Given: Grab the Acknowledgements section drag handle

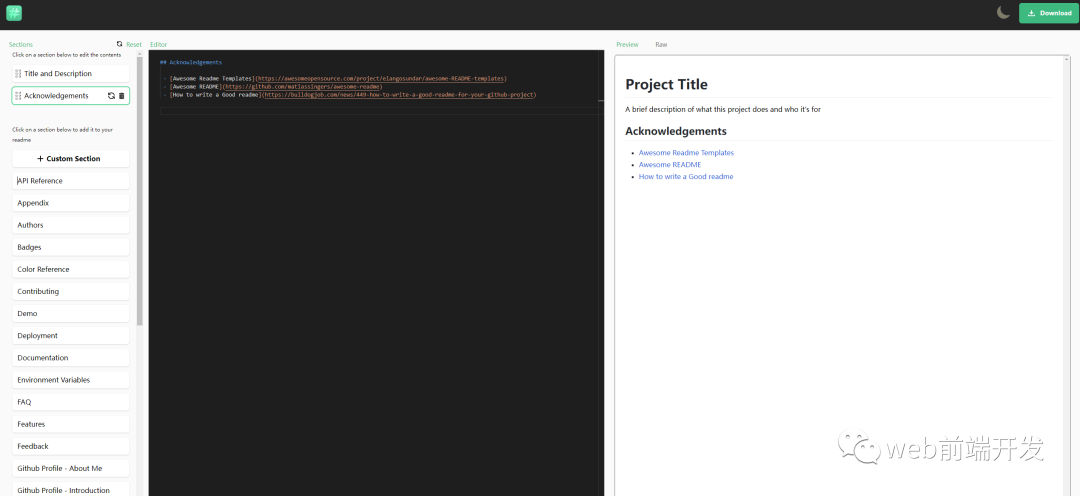Looking at the screenshot, I should click(19, 96).
